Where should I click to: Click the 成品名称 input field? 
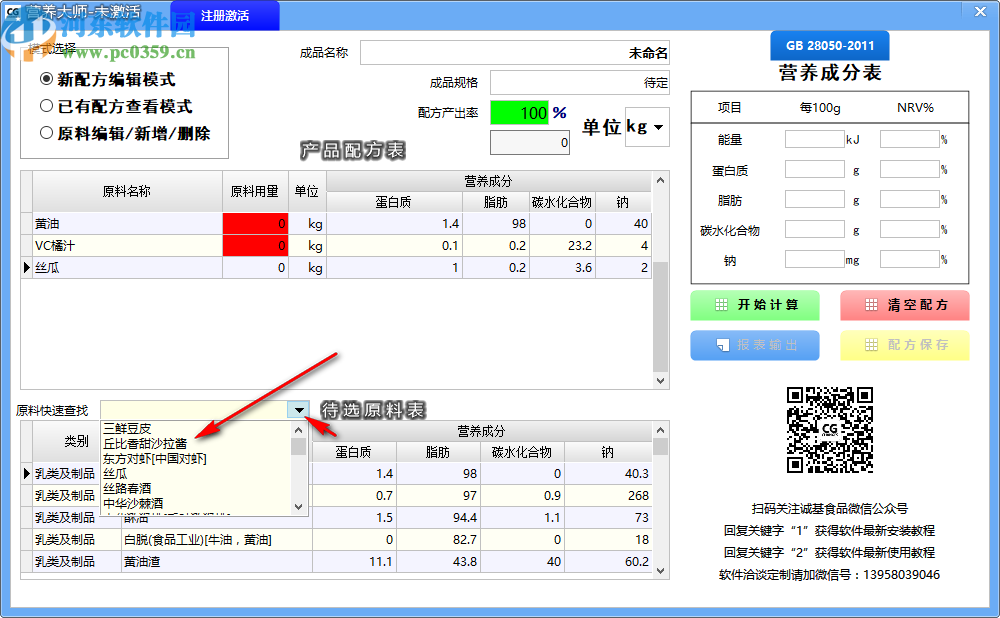[x=515, y=53]
